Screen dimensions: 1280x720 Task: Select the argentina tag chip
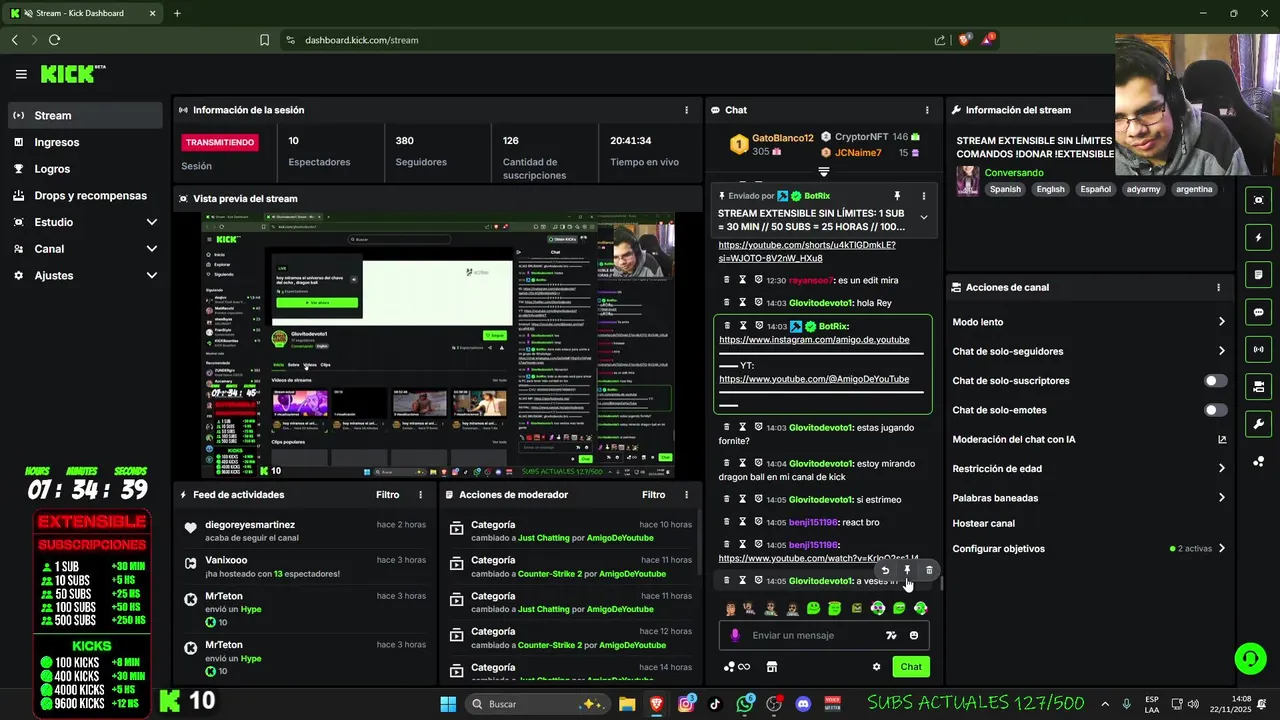(1194, 189)
